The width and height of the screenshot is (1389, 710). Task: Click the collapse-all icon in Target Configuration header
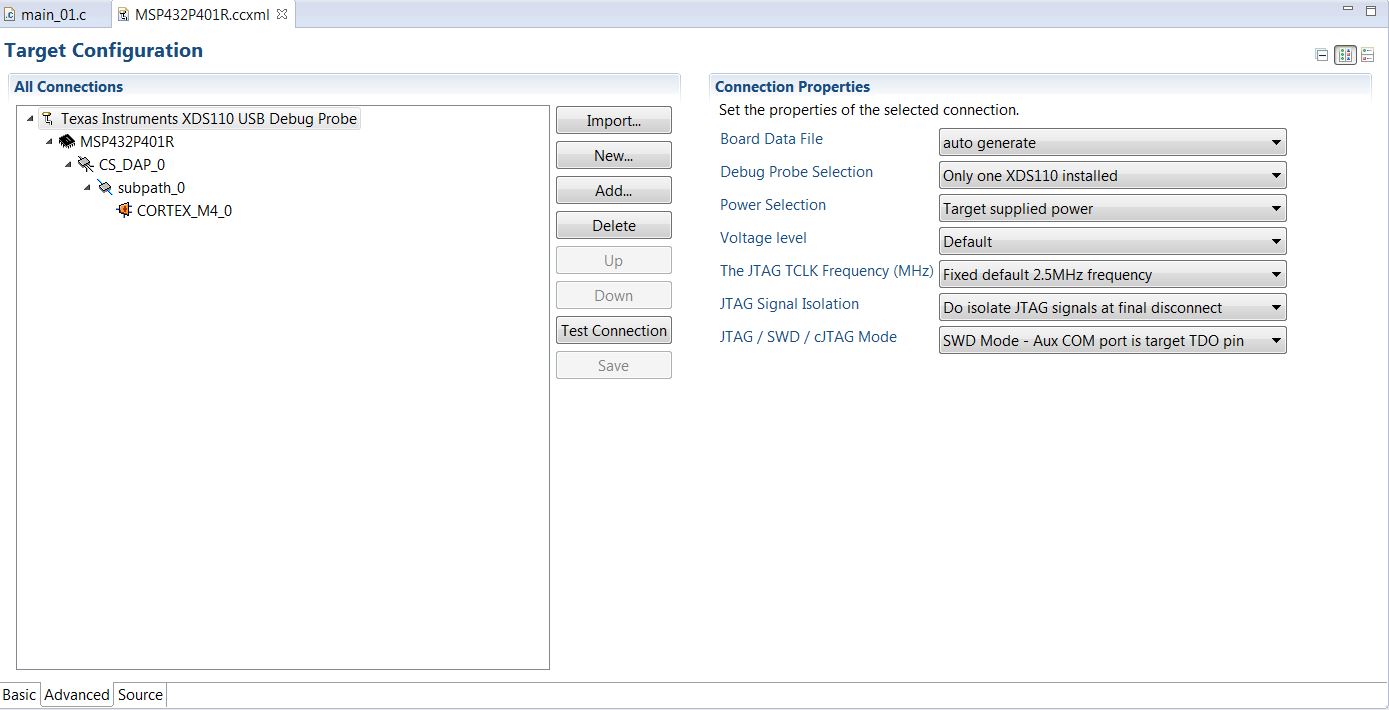click(1322, 56)
